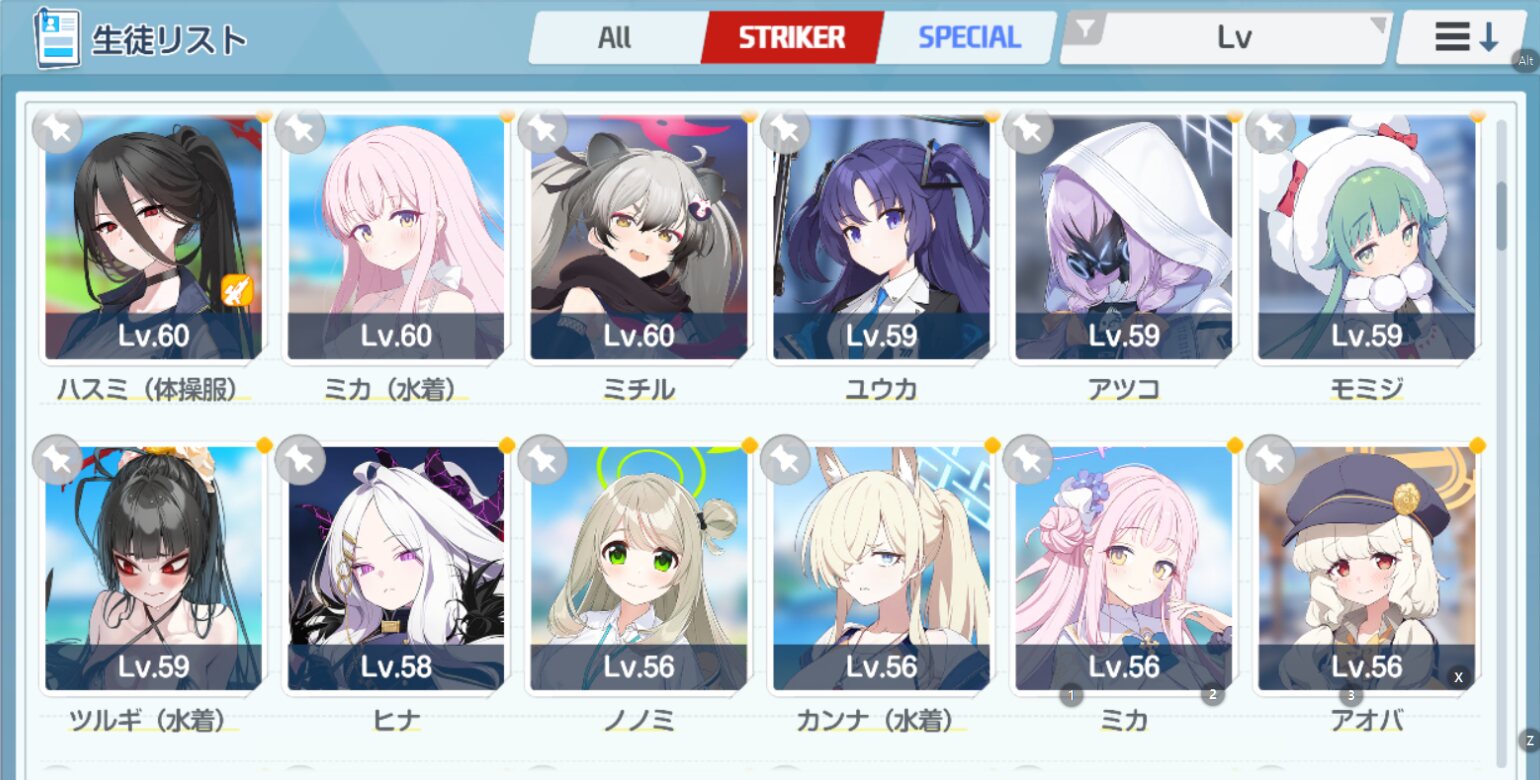Open ユウカ student portrait
Viewport: 1540px width, 780px height.
(882, 237)
